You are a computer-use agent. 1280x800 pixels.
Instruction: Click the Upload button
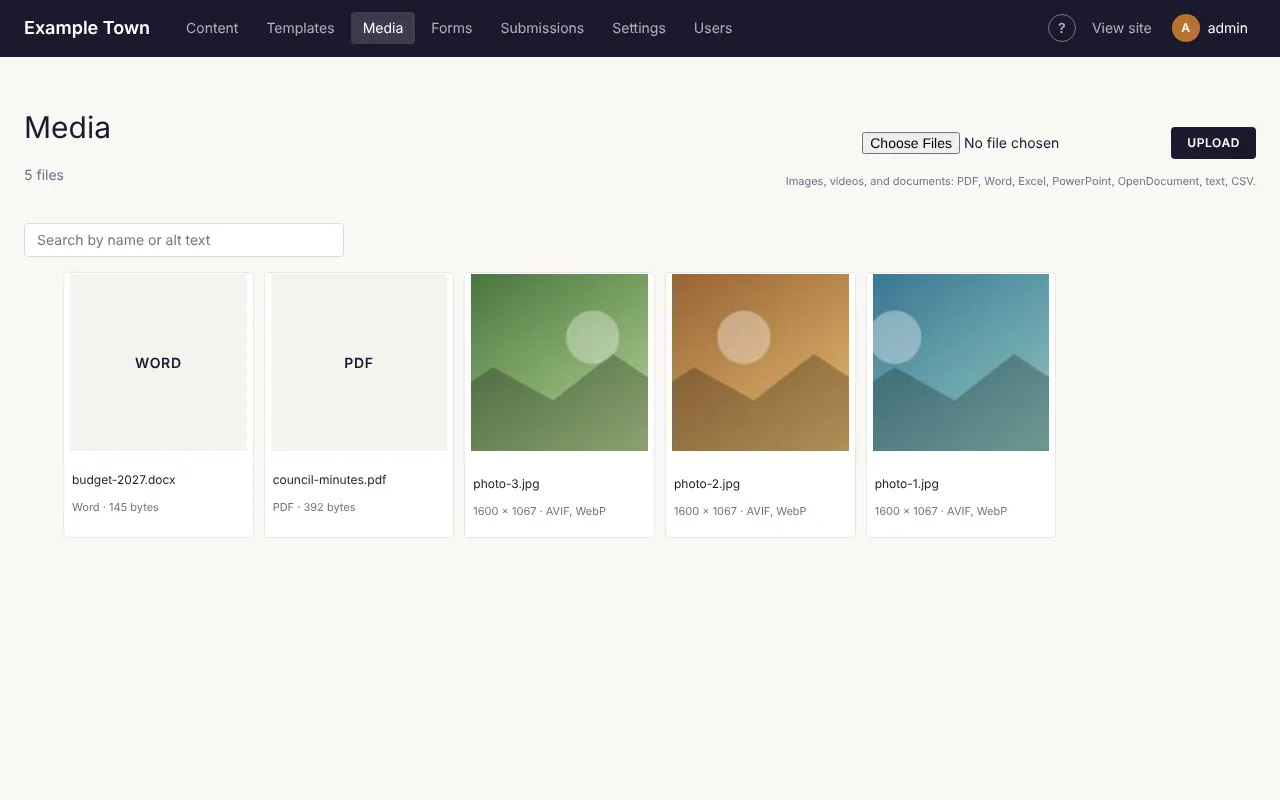coord(1213,143)
